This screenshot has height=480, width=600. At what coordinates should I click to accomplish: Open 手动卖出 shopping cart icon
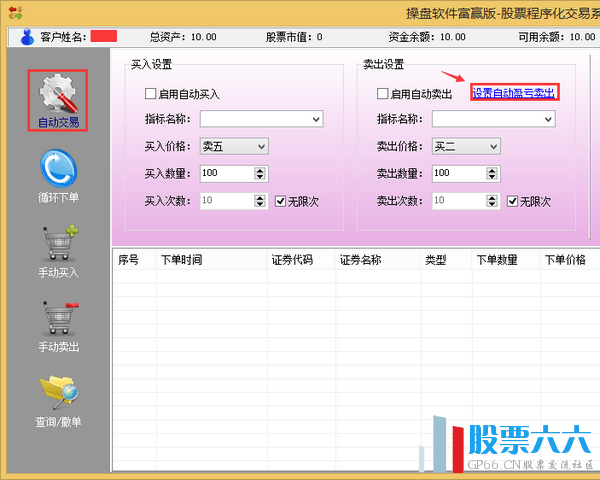click(x=58, y=319)
